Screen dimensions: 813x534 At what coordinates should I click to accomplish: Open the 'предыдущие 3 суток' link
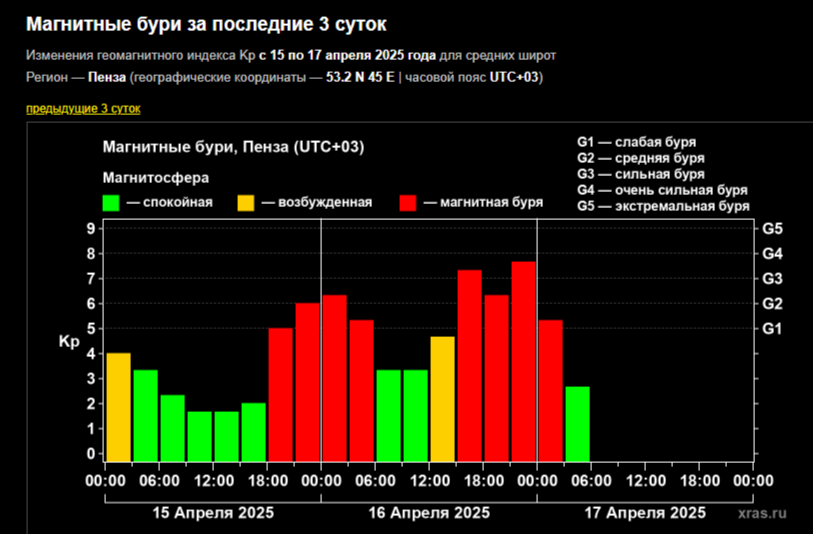(x=83, y=108)
